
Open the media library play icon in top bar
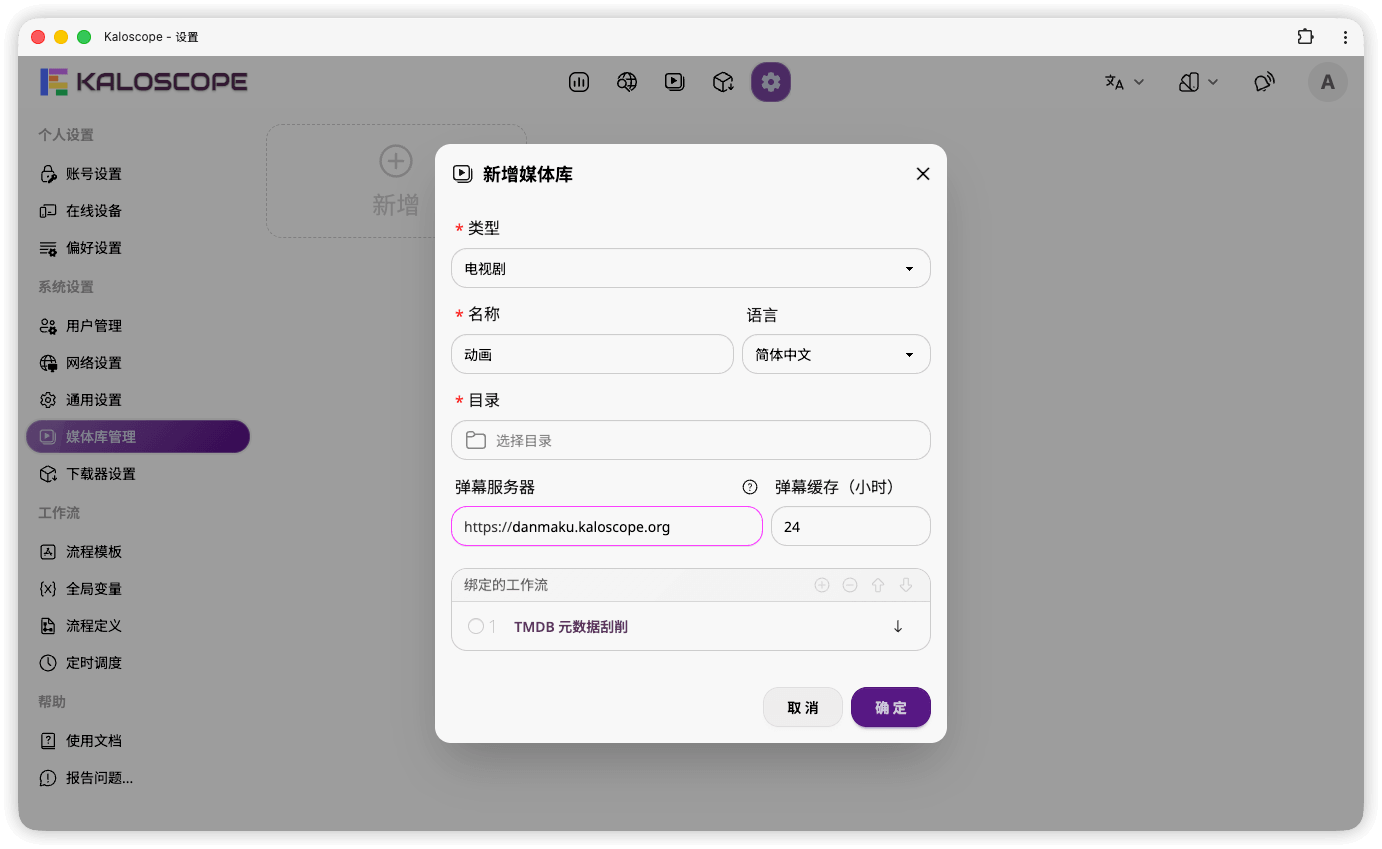(675, 82)
